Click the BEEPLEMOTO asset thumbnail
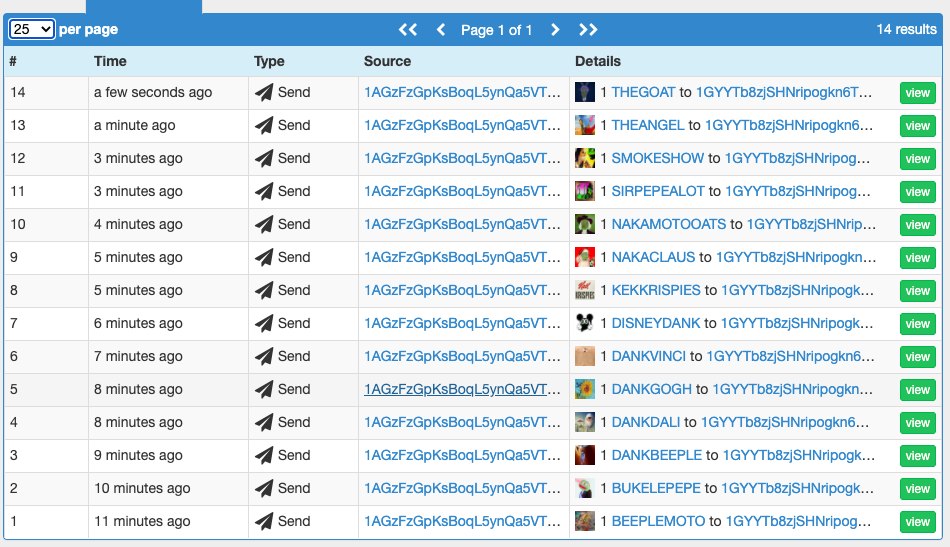Image resolution: width=950 pixels, height=547 pixels. (585, 522)
